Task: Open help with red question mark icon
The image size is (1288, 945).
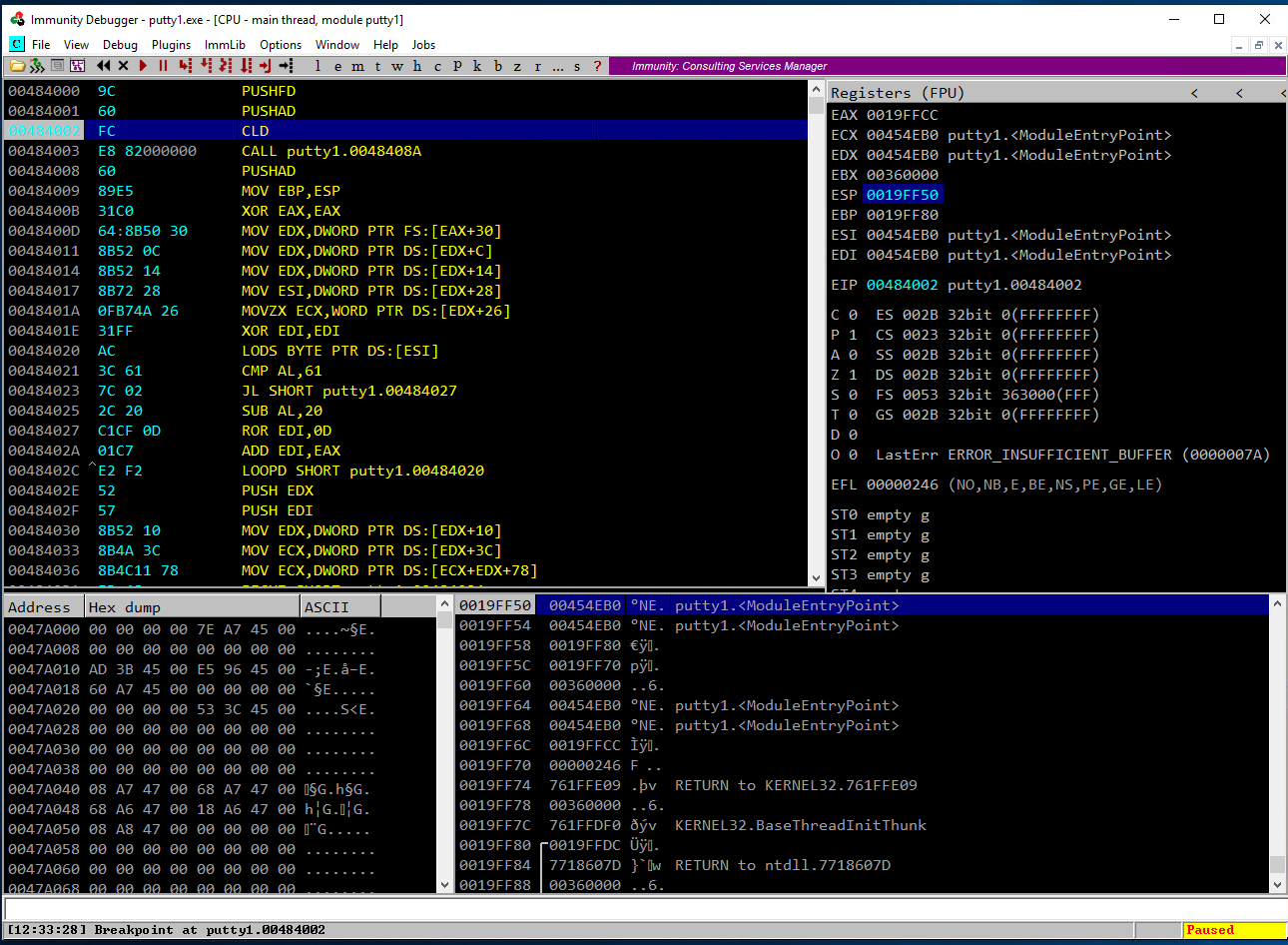Action: point(597,66)
